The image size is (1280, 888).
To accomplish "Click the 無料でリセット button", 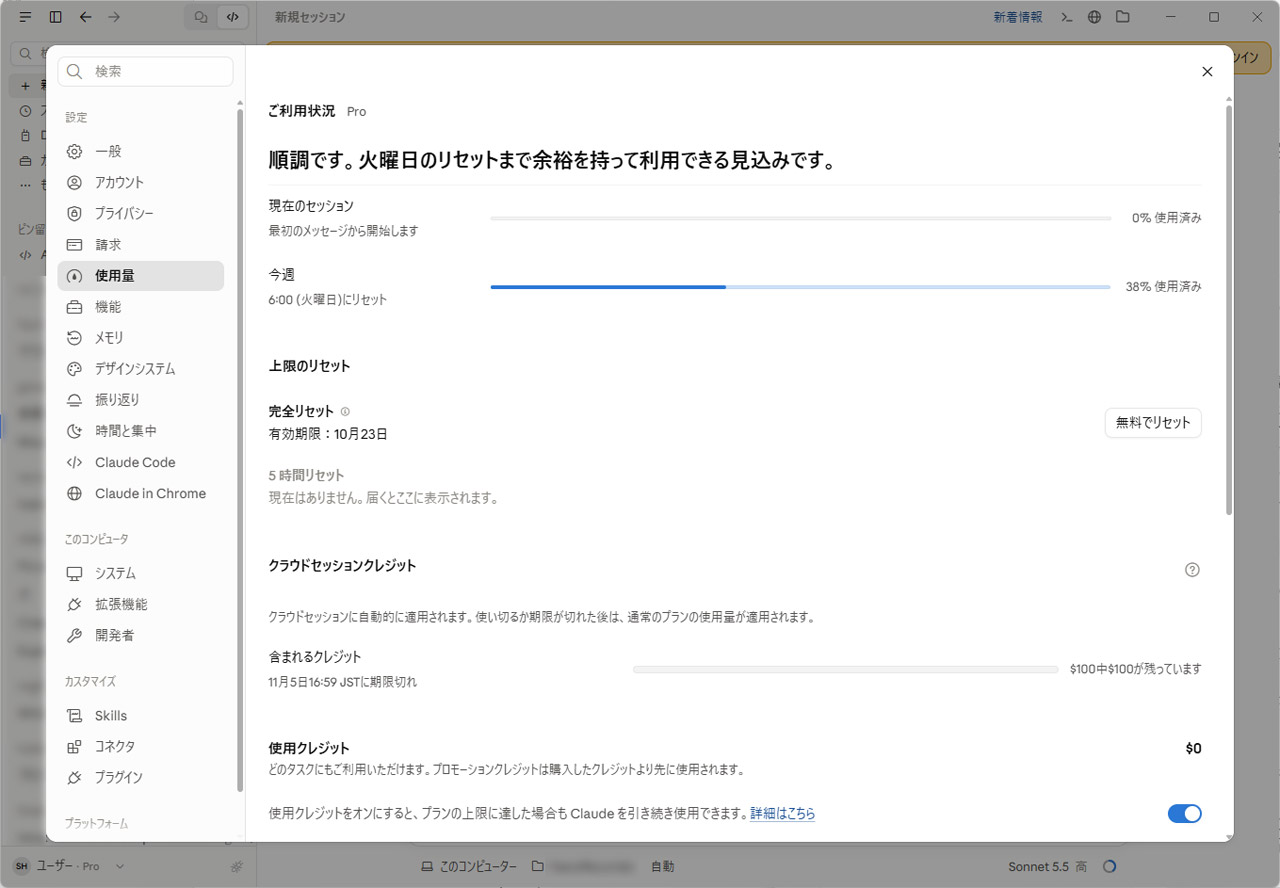I will [x=1153, y=423].
